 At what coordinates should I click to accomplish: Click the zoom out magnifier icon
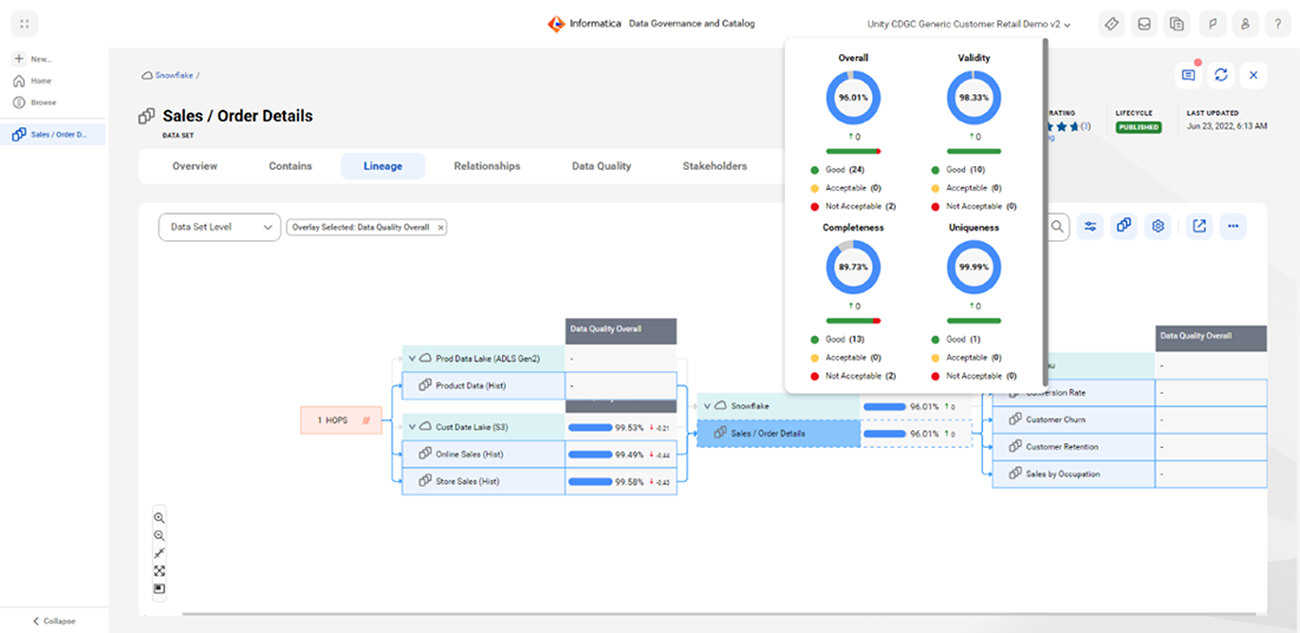pyautogui.click(x=159, y=536)
